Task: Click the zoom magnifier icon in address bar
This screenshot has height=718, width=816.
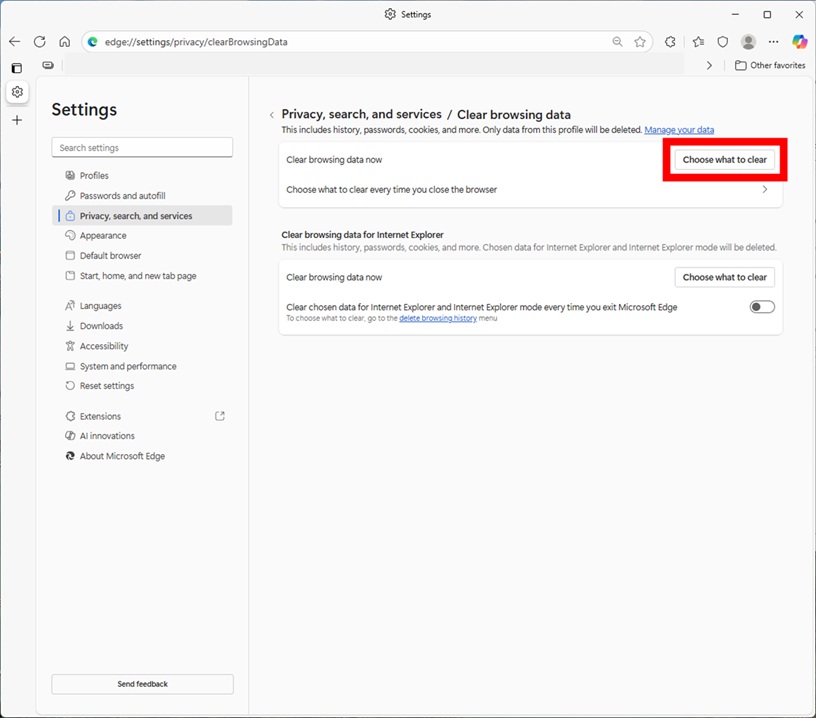Action: pyautogui.click(x=618, y=42)
